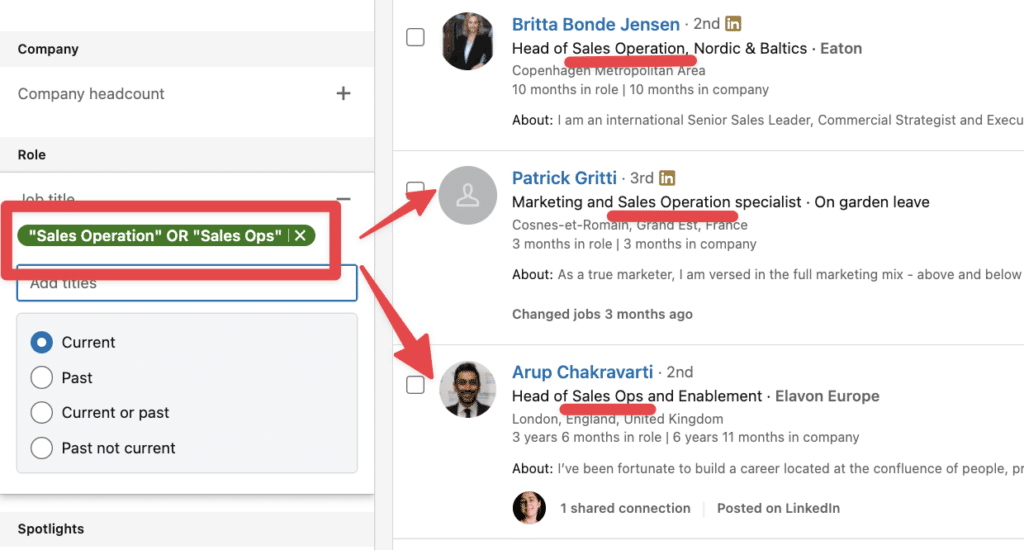This screenshot has height=550, width=1024.
Task: Tick the checkbox for Patrick Gritti
Action: (x=415, y=189)
